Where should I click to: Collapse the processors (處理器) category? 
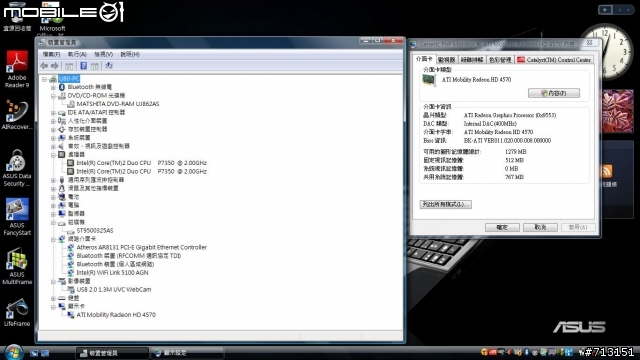(x=53, y=155)
